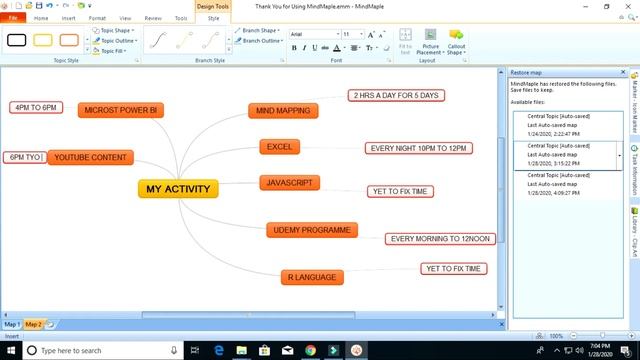Toggle Strikethrough formatting
Viewport: 640px width, 360px height.
coord(325,48)
